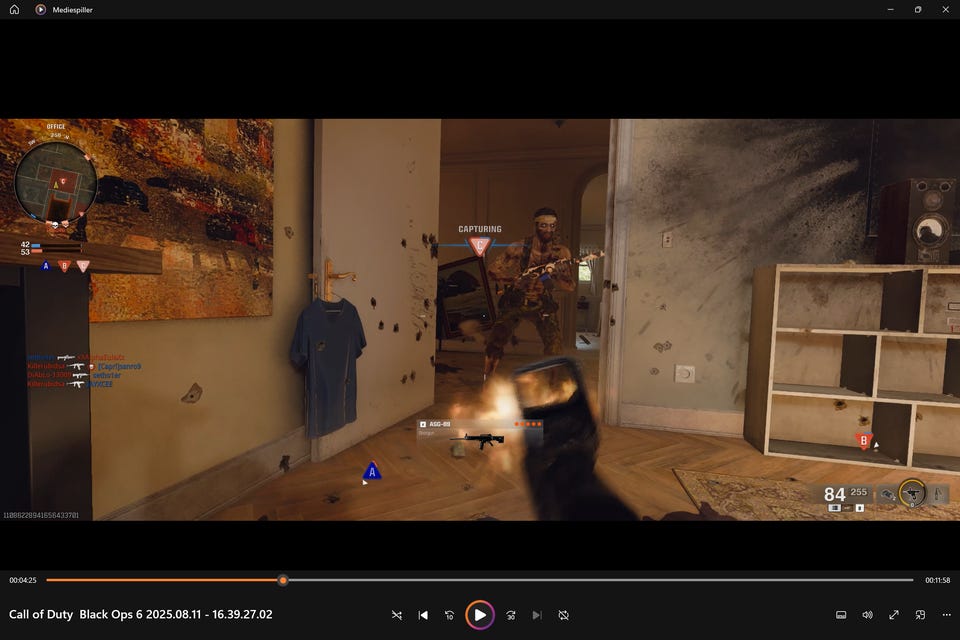Click the total duration 00:11:58
The image size is (960, 640).
tap(937, 580)
